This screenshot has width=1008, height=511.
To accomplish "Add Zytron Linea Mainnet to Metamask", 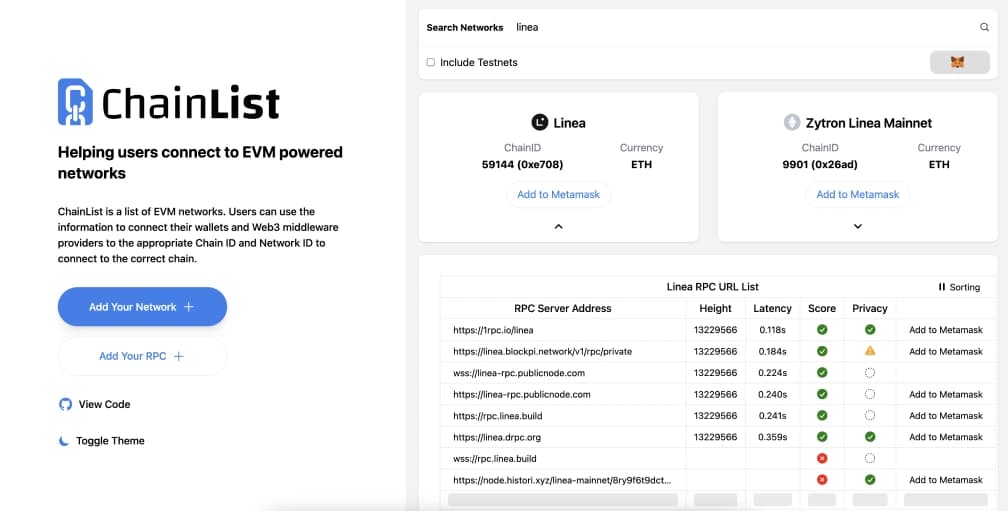I will [x=858, y=194].
